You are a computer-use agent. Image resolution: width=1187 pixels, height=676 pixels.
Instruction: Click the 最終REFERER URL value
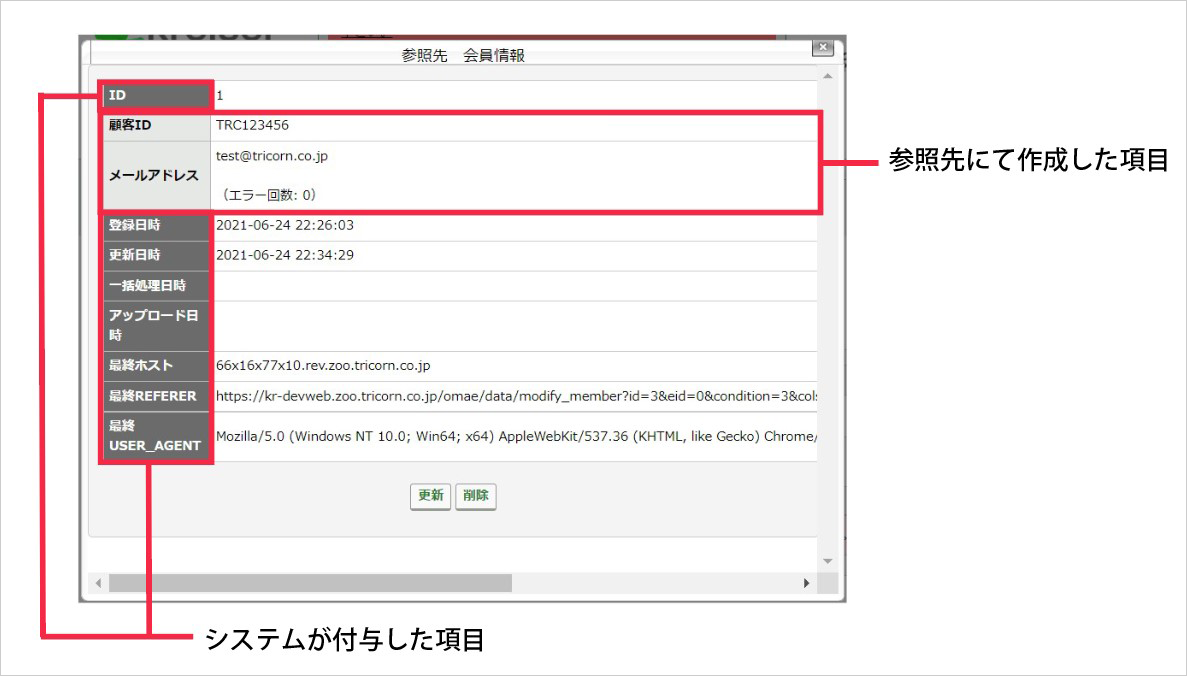tap(516, 396)
